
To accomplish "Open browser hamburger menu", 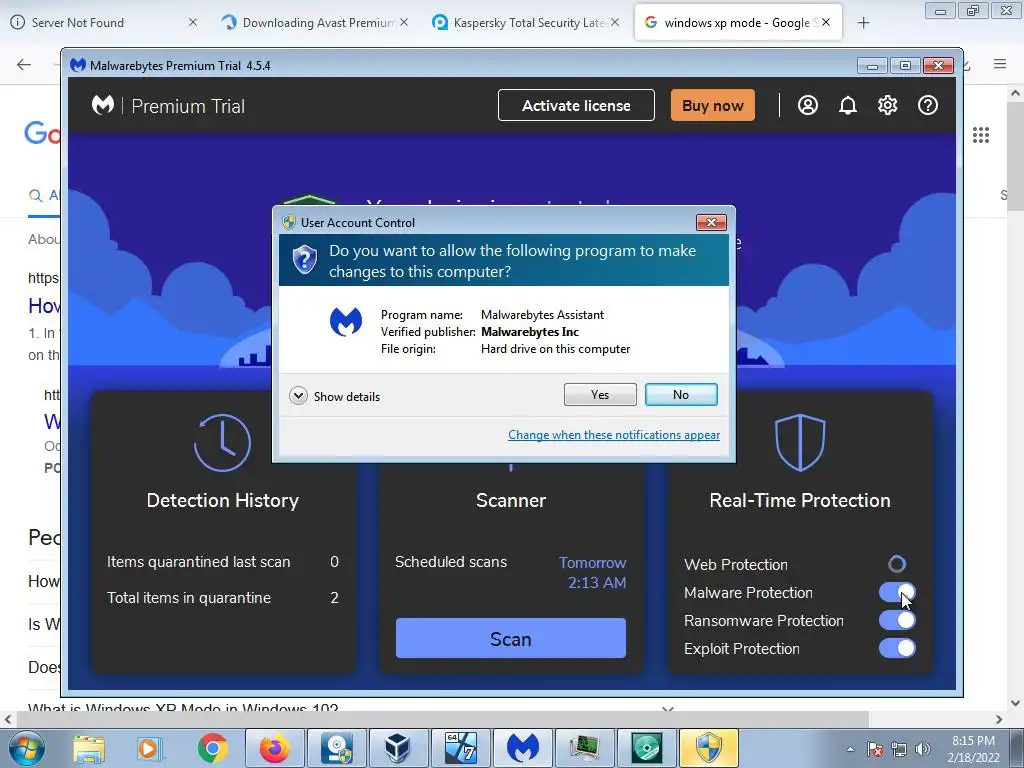I will (x=1000, y=64).
